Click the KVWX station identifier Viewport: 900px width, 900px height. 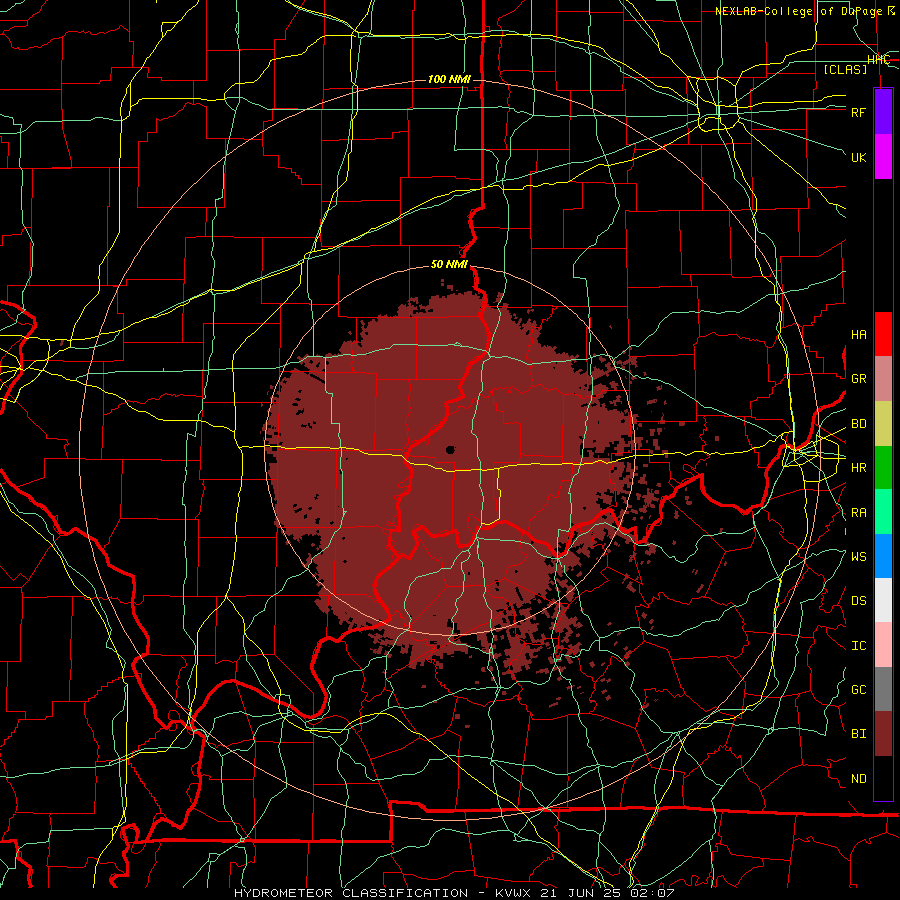[x=514, y=893]
